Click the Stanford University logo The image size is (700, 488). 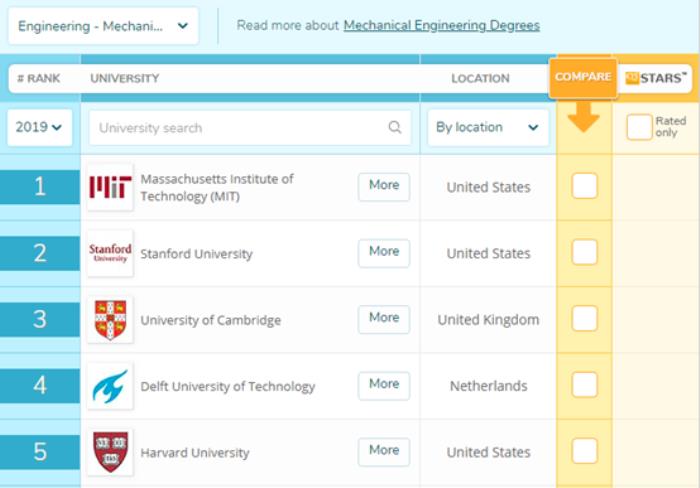tap(110, 253)
